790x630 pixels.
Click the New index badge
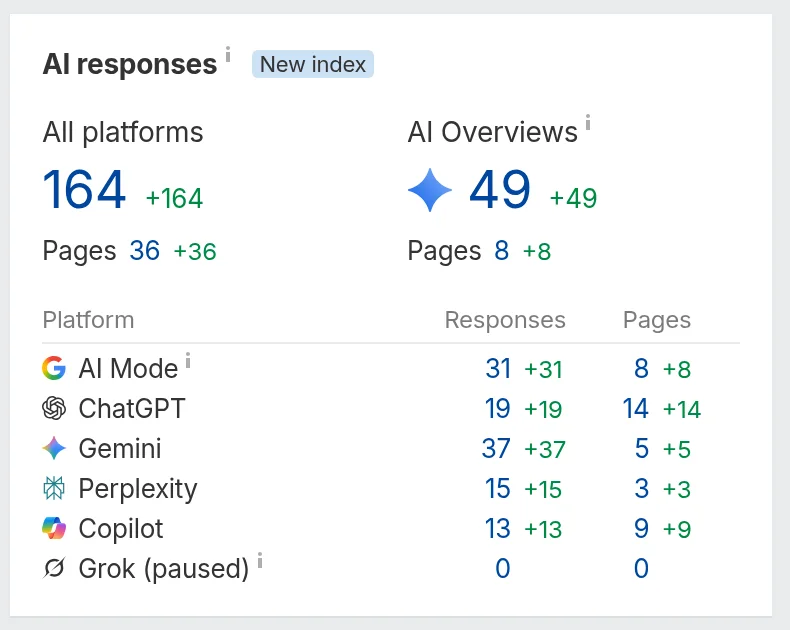[313, 64]
